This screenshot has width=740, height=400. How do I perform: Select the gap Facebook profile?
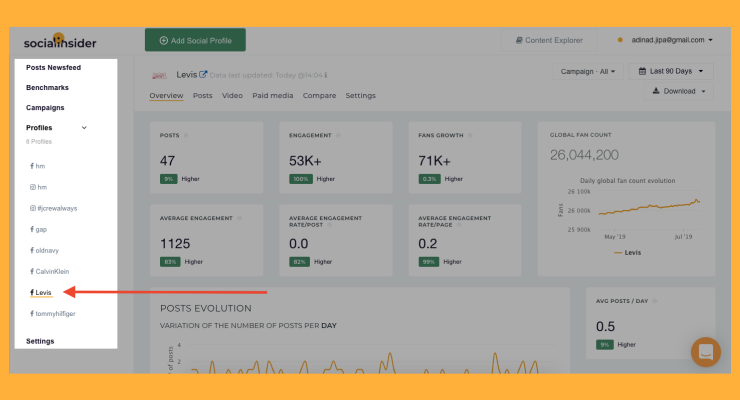[x=39, y=229]
